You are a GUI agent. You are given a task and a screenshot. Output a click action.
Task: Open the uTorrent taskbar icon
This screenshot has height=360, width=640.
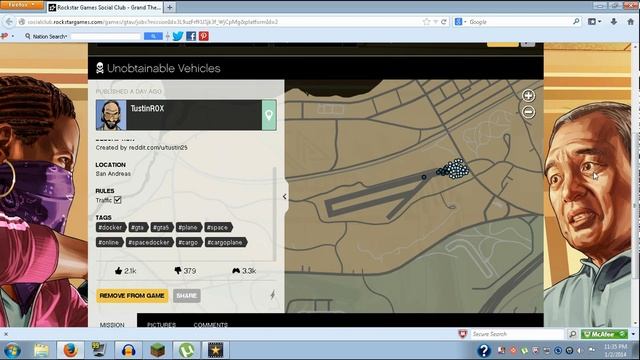(187, 351)
